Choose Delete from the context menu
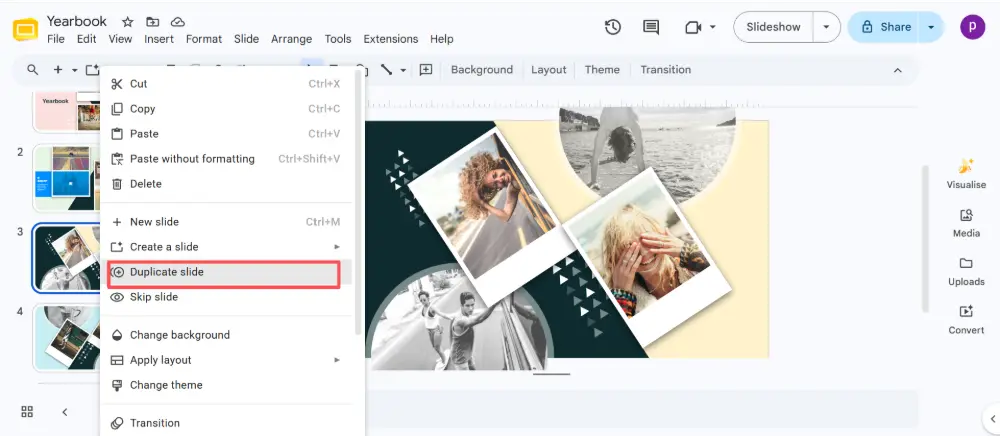 pyautogui.click(x=226, y=184)
